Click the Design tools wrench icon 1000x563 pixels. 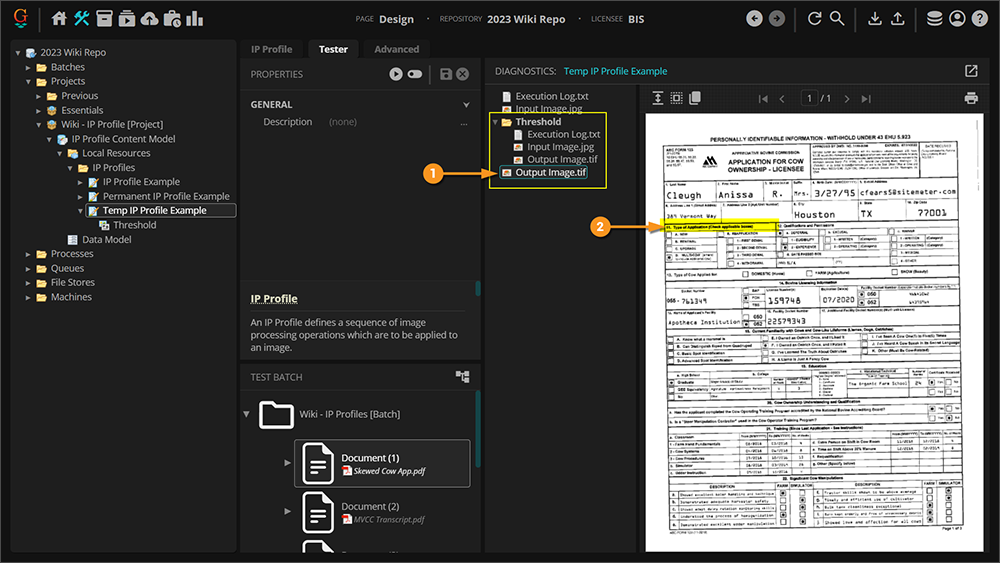coord(82,19)
